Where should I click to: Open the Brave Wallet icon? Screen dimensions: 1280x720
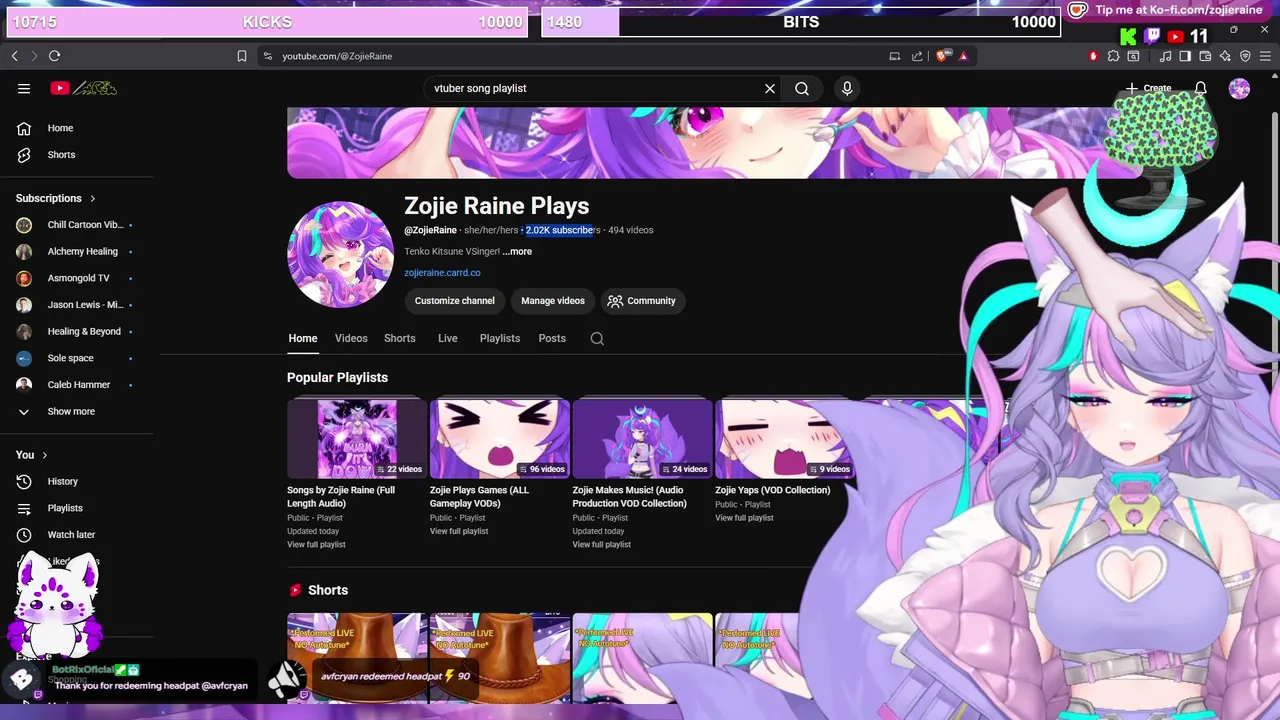[1205, 56]
